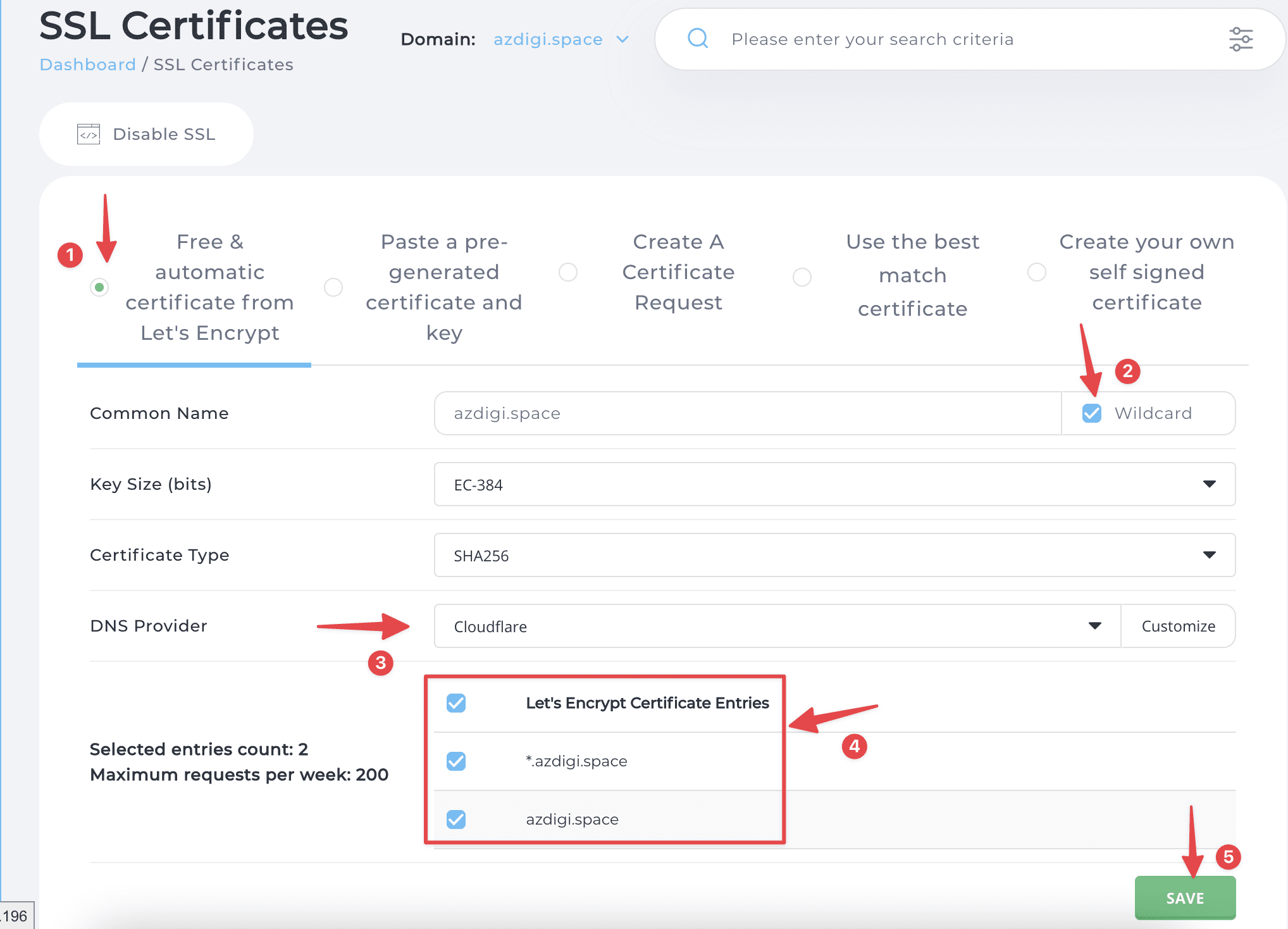1288x929 pixels.
Task: Click the Disable SSL button
Action: (146, 134)
